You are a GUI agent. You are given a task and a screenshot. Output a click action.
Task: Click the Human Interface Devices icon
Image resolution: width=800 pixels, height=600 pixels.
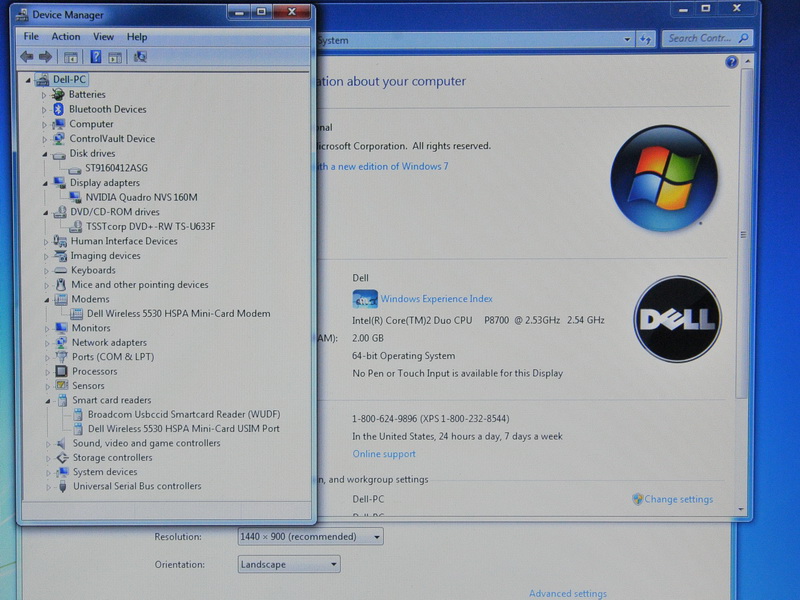click(x=60, y=241)
